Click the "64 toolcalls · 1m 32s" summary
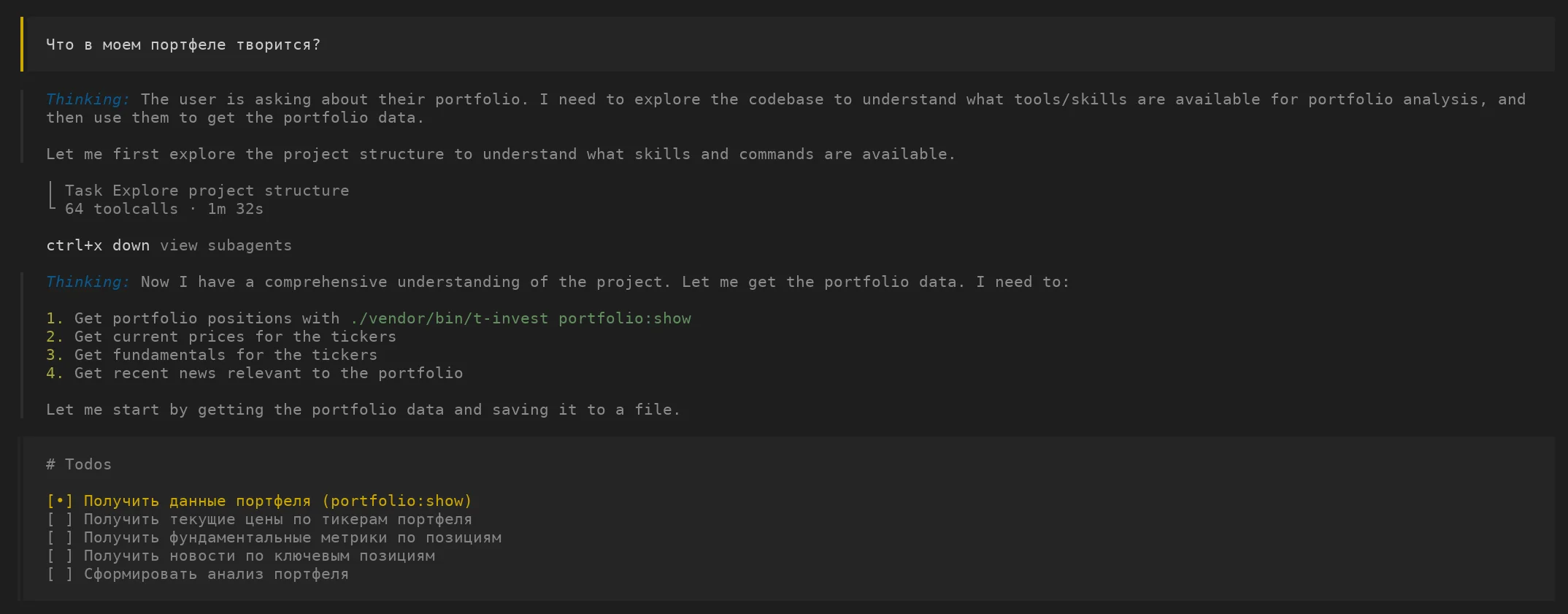The height and width of the screenshot is (614, 1568). 164,209
